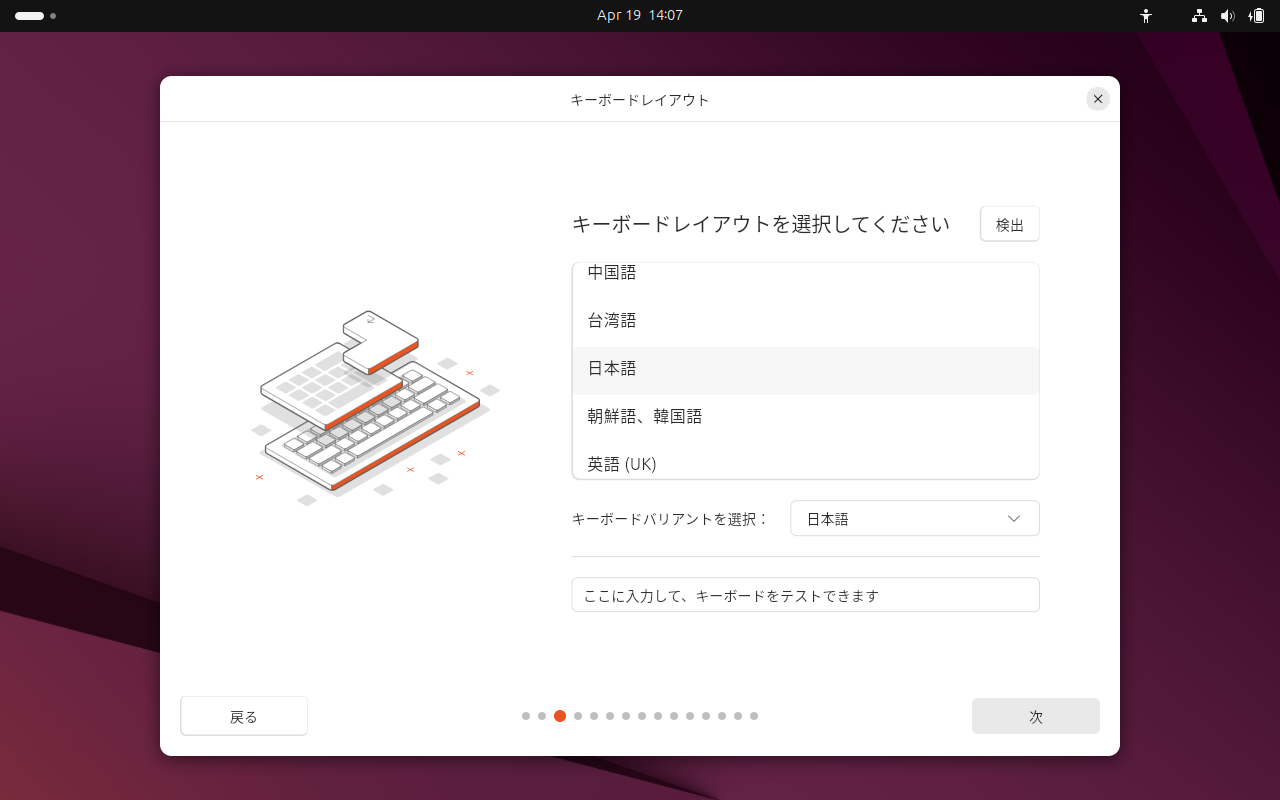Select 朝鮮語、韓国語 in the layout list

tap(806, 417)
